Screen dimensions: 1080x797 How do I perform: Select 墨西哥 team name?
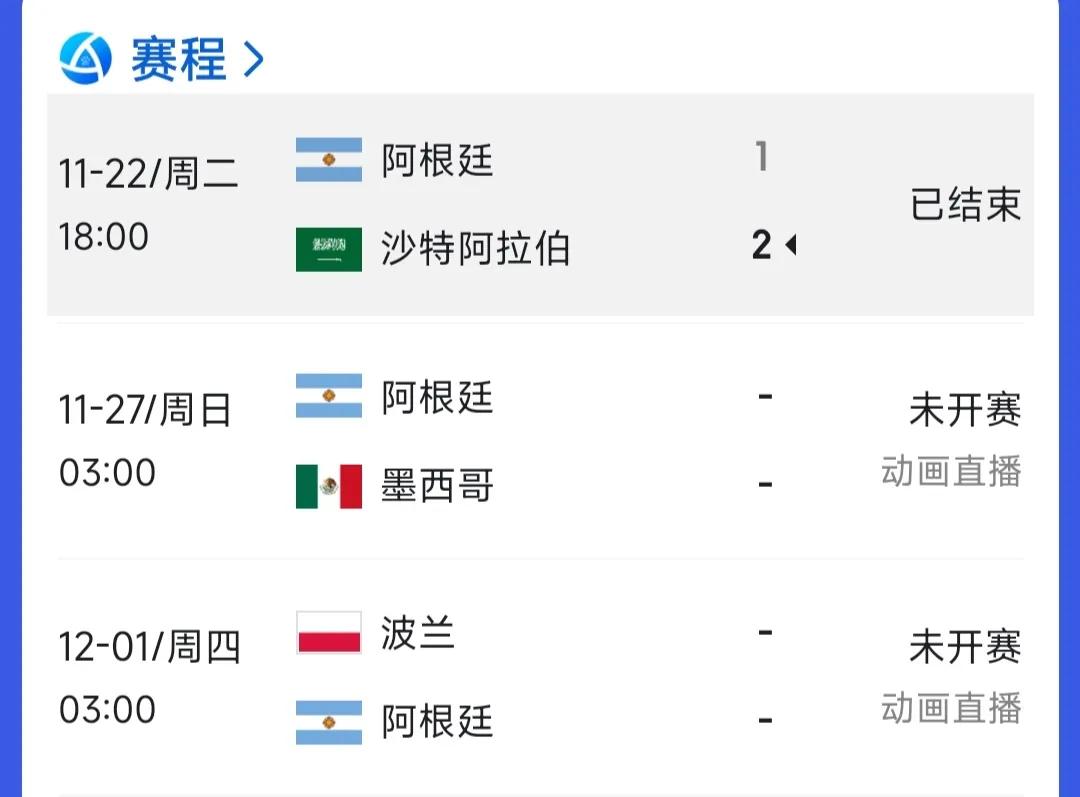[x=437, y=486]
